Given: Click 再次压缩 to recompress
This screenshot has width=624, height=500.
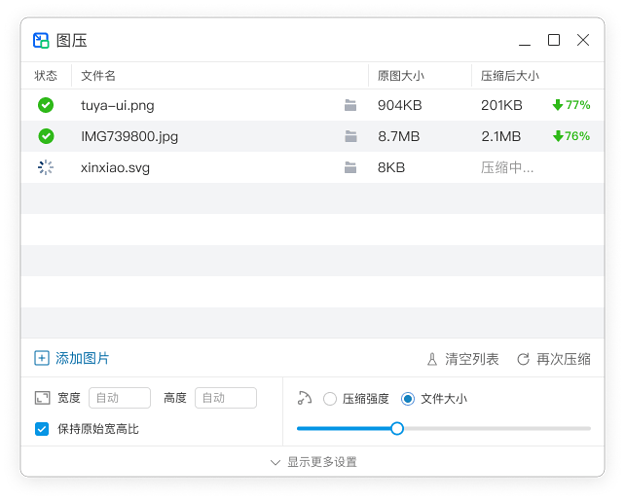Looking at the screenshot, I should point(553,359).
